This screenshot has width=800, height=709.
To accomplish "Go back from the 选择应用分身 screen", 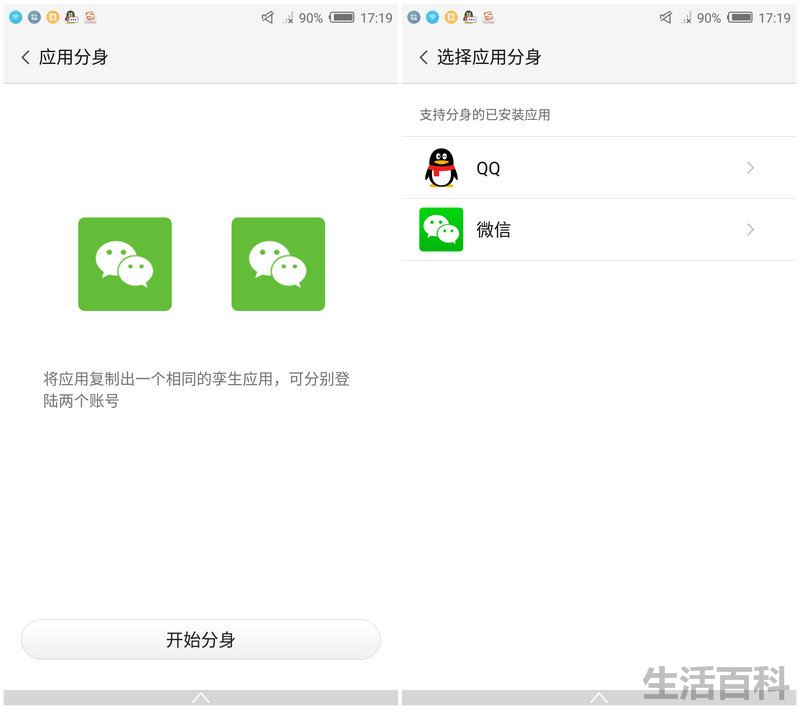I will click(423, 57).
